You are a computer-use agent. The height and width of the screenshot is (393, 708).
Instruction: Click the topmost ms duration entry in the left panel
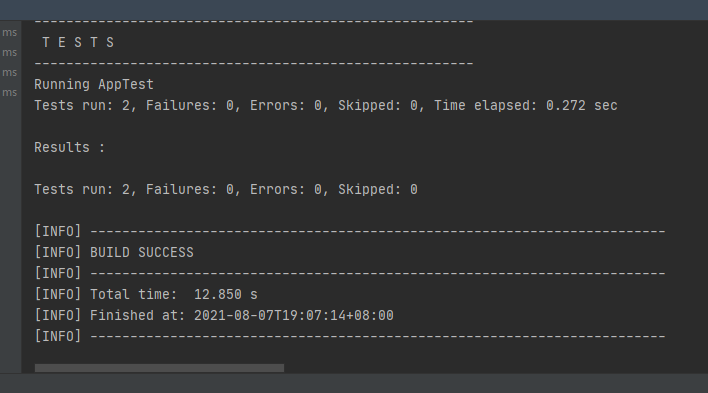pyautogui.click(x=9, y=33)
